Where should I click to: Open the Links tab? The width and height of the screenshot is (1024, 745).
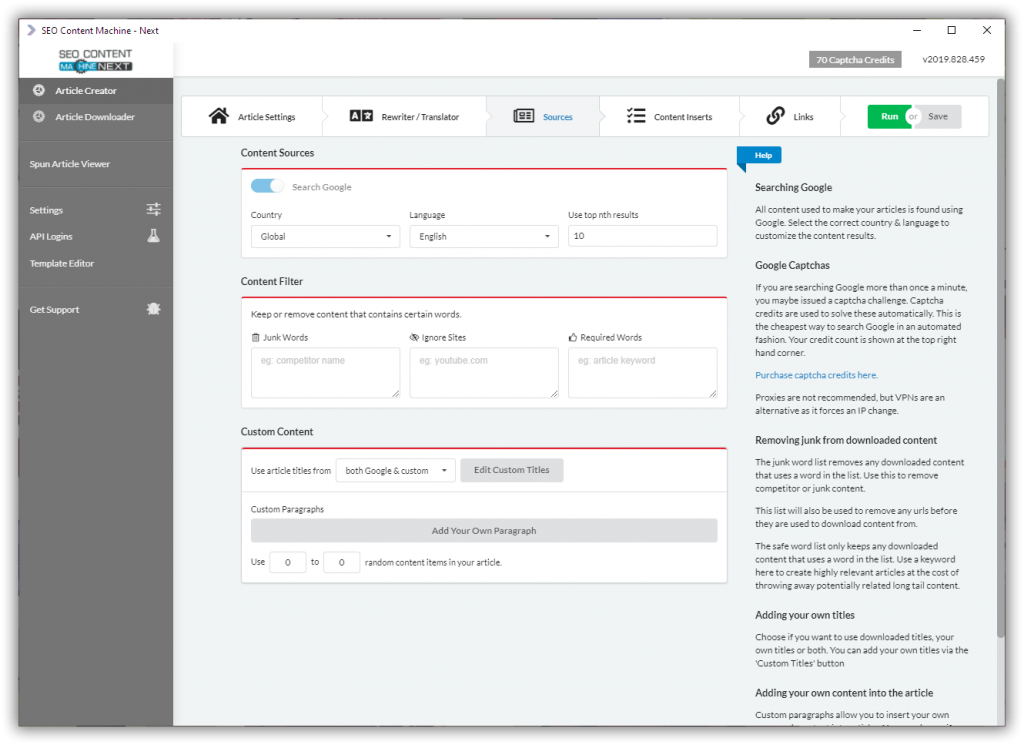(790, 116)
